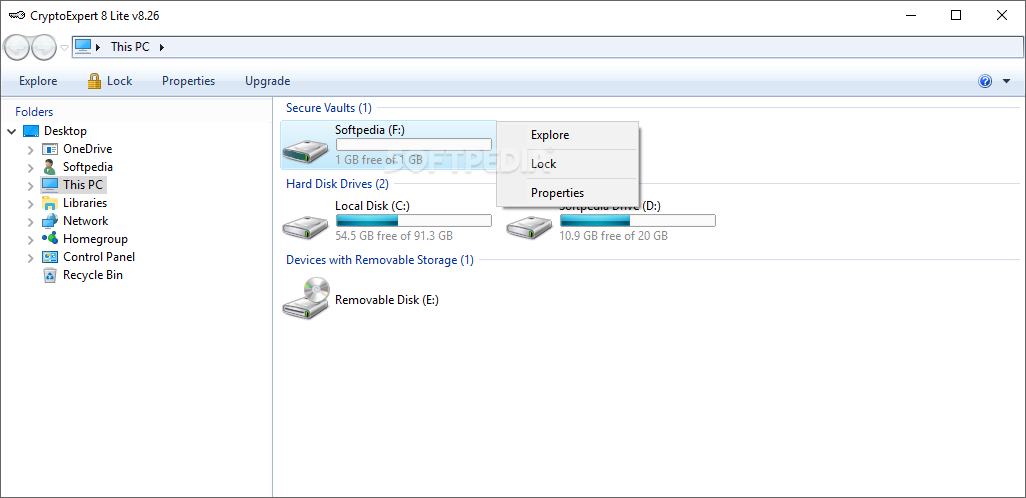Screen dimensions: 1026x498
Task: Click the Homegroup label in the tree
Action: [96, 239]
